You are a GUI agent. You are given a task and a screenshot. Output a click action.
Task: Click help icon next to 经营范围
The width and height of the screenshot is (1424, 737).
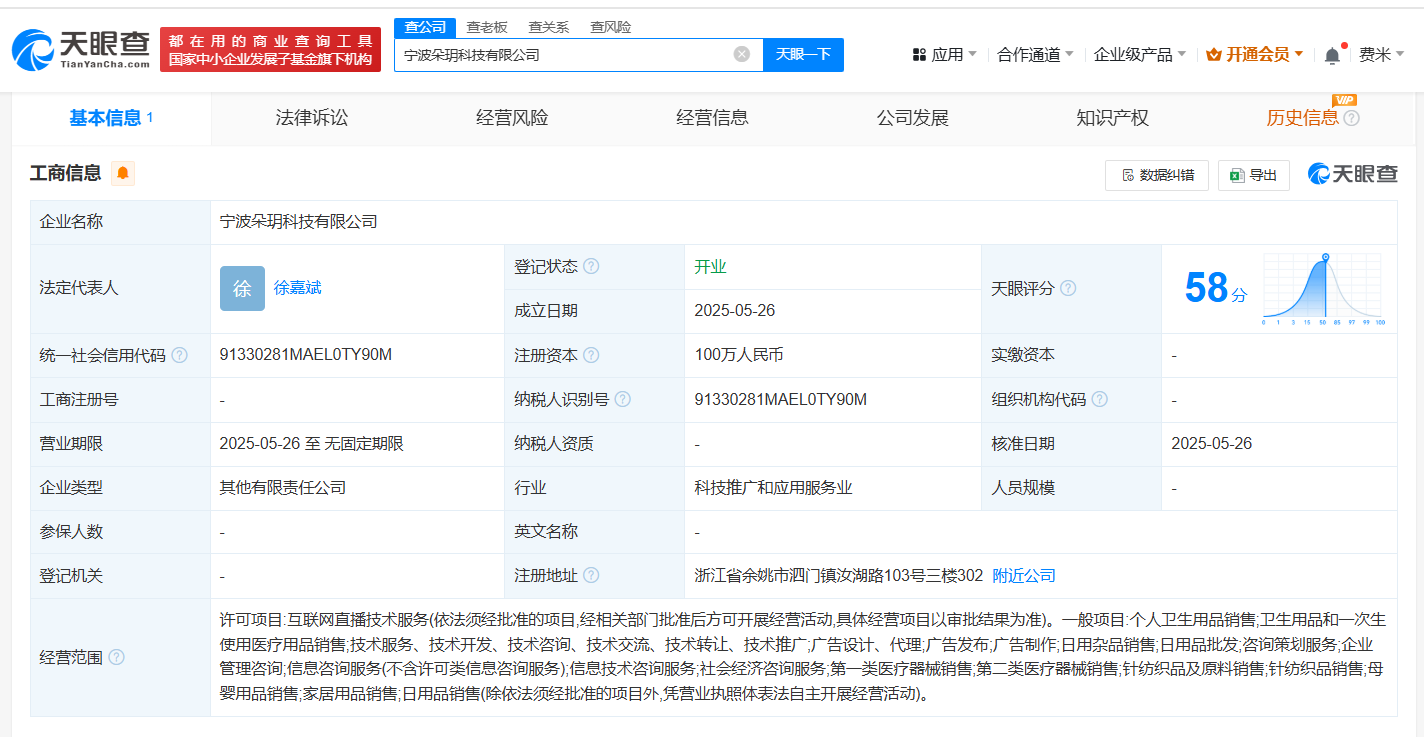pyautogui.click(x=116, y=657)
